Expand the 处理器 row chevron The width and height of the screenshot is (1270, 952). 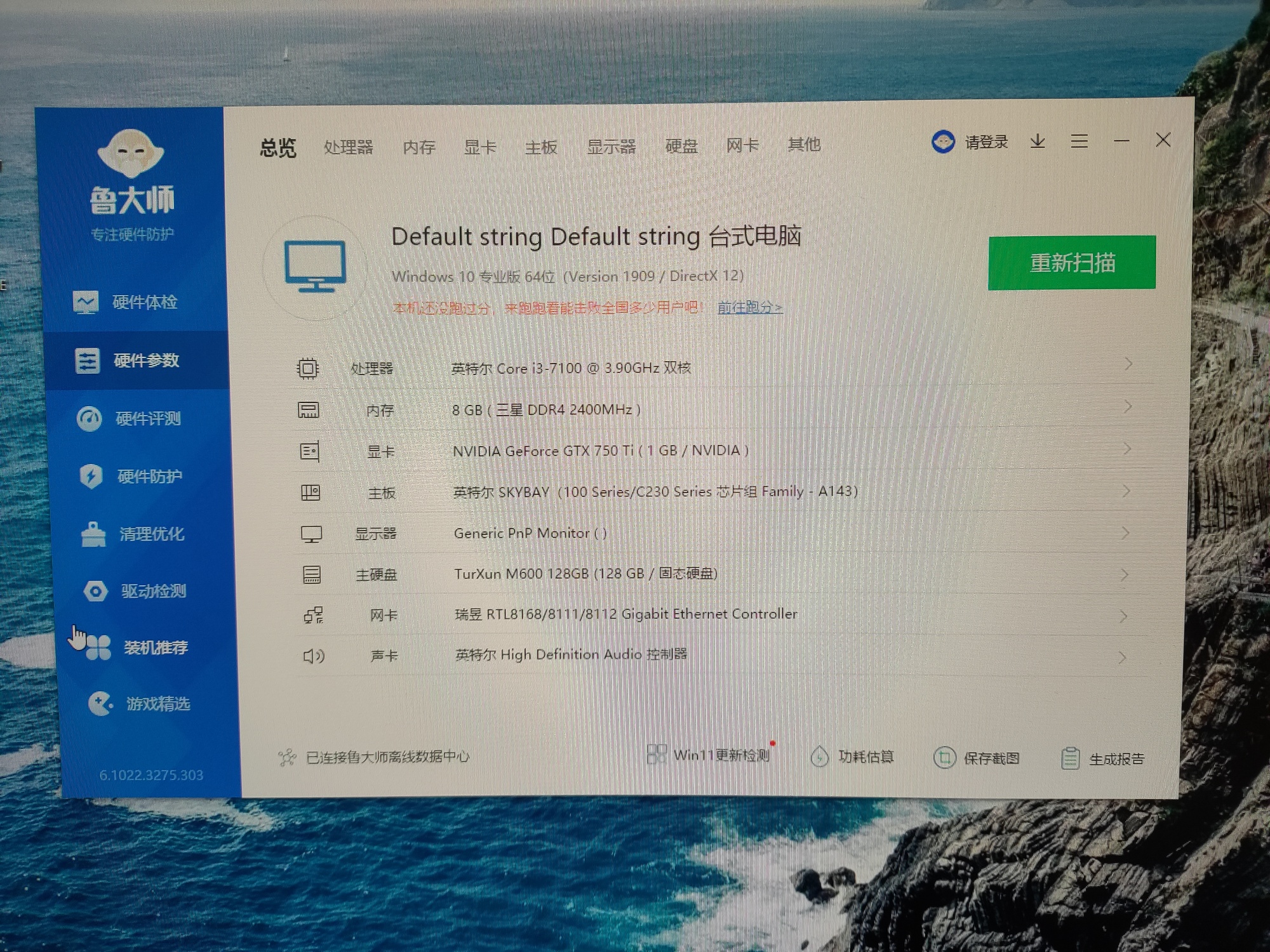point(1128,364)
